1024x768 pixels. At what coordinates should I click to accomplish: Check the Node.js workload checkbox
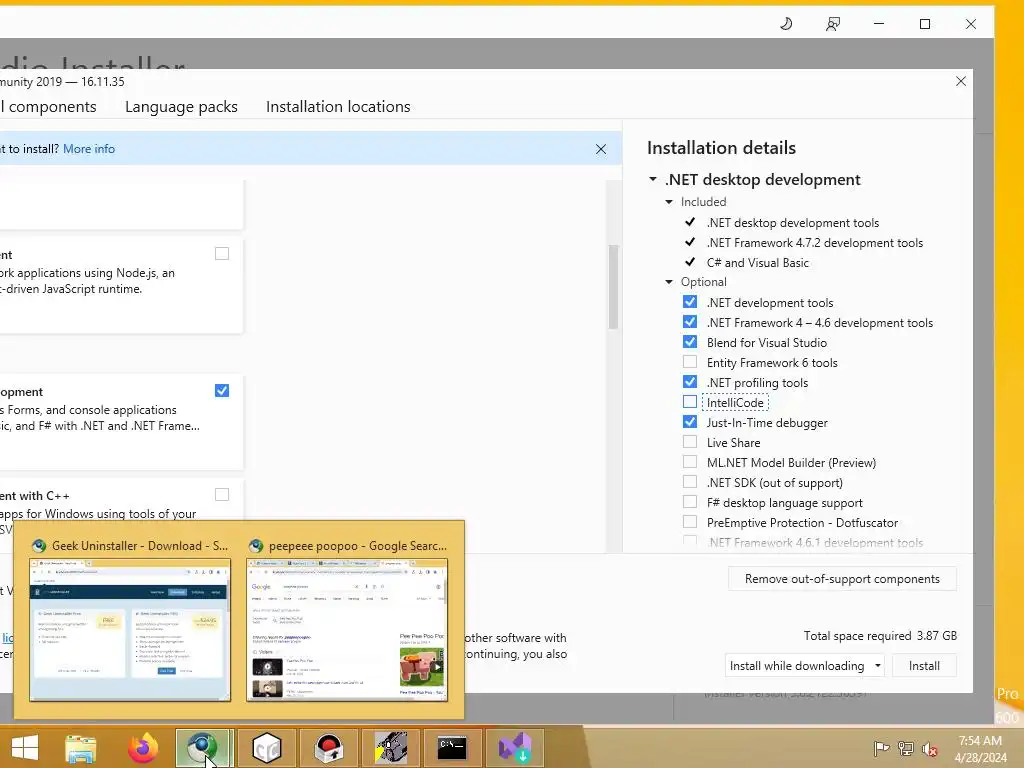tap(222, 253)
